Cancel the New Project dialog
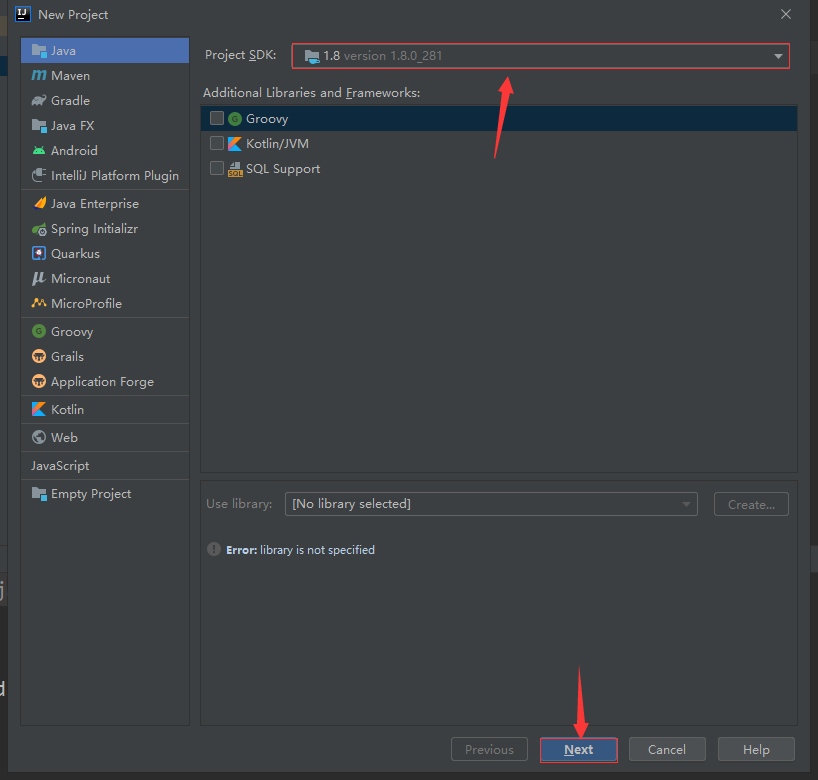818x780 pixels. (x=667, y=750)
